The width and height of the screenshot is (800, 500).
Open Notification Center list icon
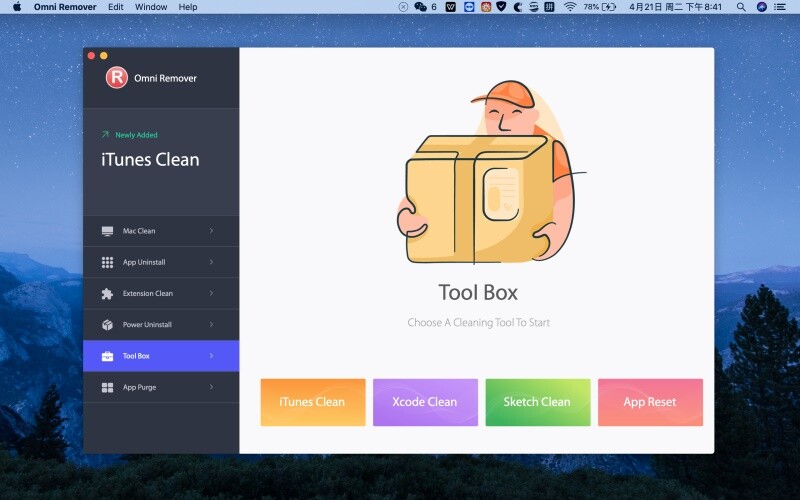(x=780, y=7)
